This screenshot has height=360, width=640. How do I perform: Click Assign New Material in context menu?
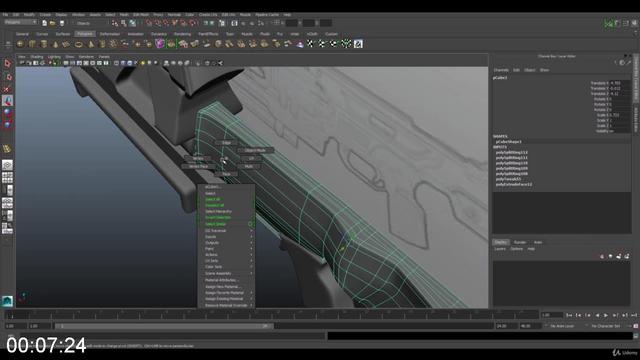click(x=223, y=287)
